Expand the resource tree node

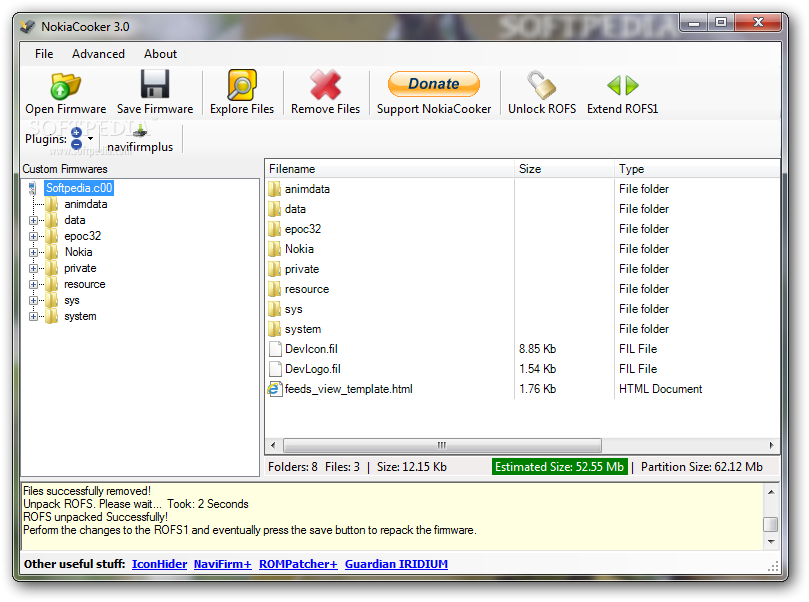point(34,284)
